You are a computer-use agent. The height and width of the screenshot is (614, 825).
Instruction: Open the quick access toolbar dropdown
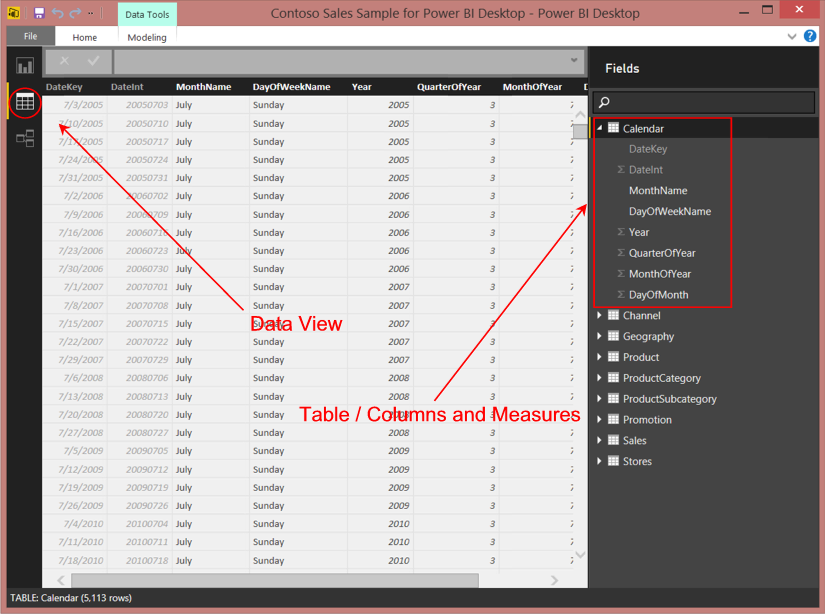91,13
